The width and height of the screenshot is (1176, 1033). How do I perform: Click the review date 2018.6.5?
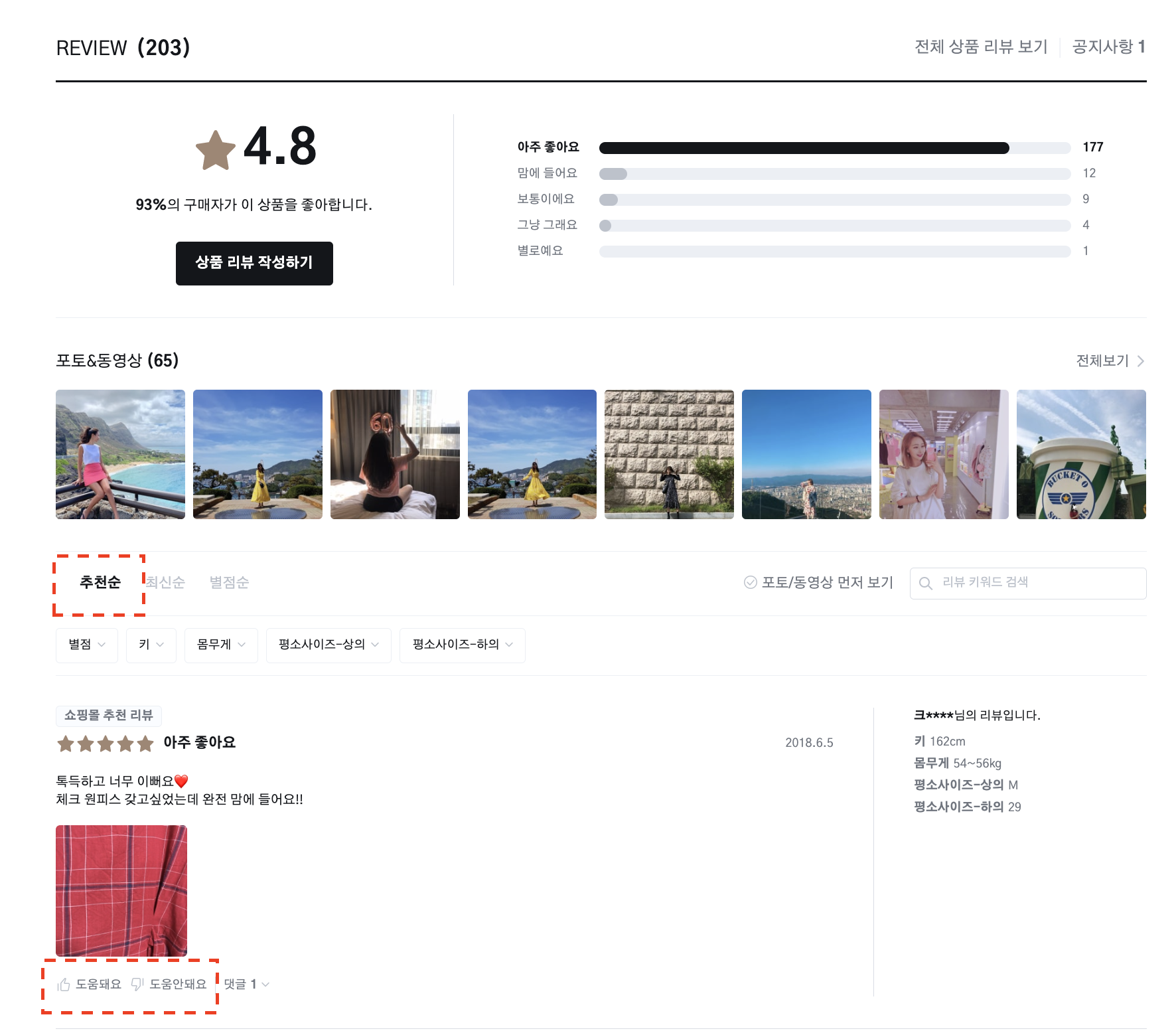tap(809, 743)
